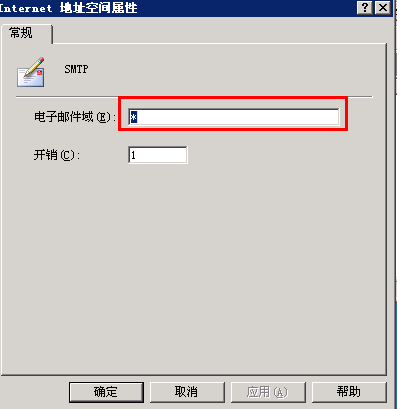Viewport: 400px width, 409px height.
Task: Click the separator line under SMTP header
Action: pos(194,97)
